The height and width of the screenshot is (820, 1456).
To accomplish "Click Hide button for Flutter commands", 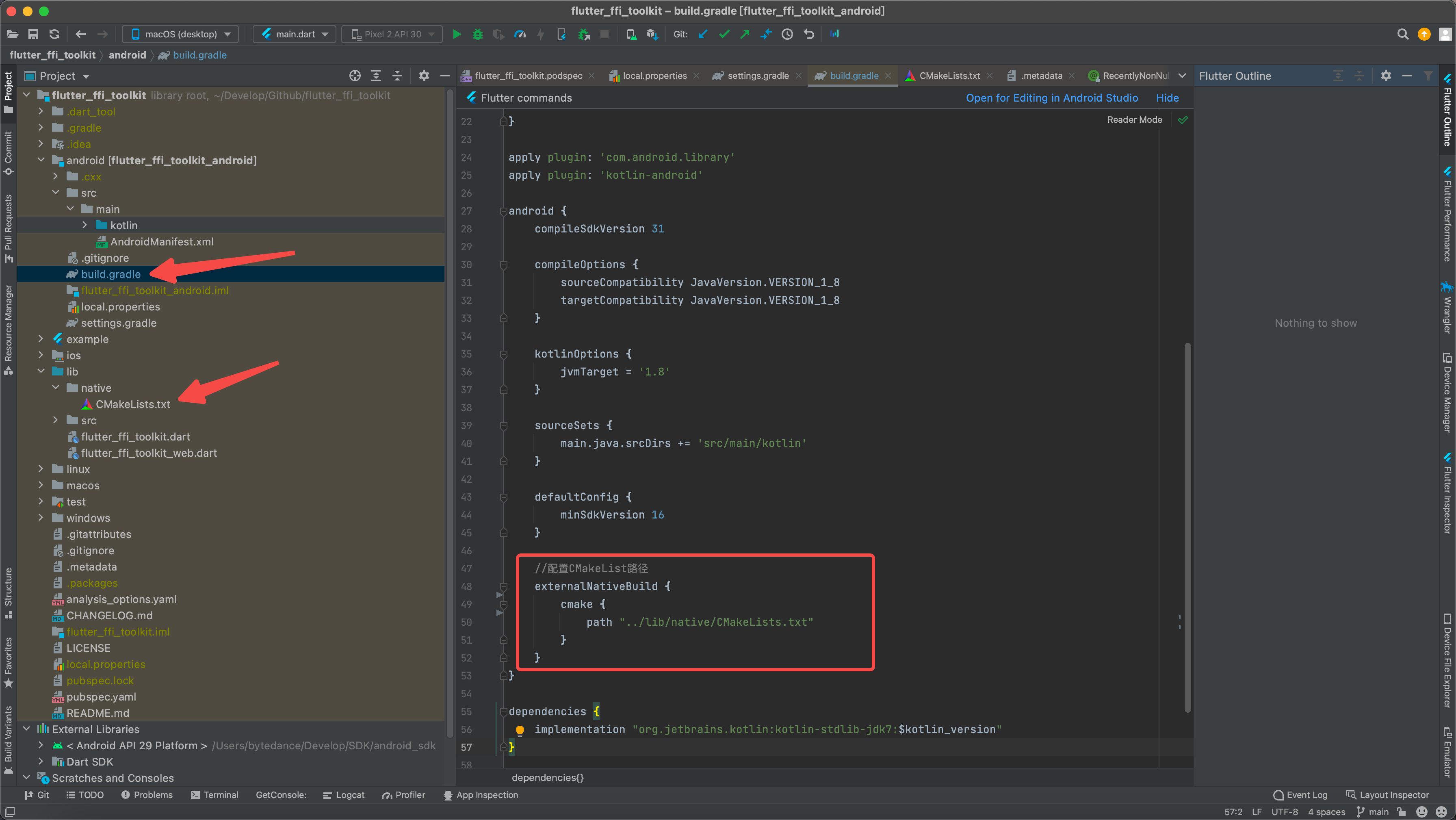I will click(x=1167, y=97).
